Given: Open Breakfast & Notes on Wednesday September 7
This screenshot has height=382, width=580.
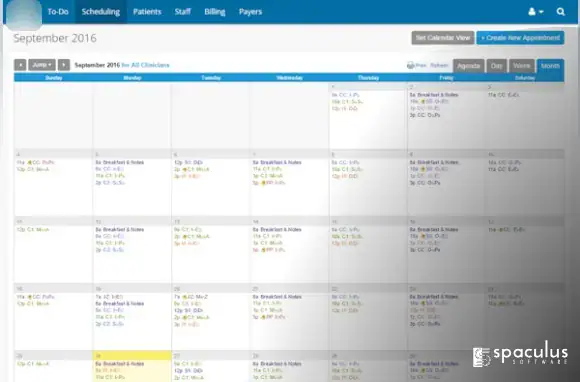Looking at the screenshot, I should pyautogui.click(x=277, y=162).
